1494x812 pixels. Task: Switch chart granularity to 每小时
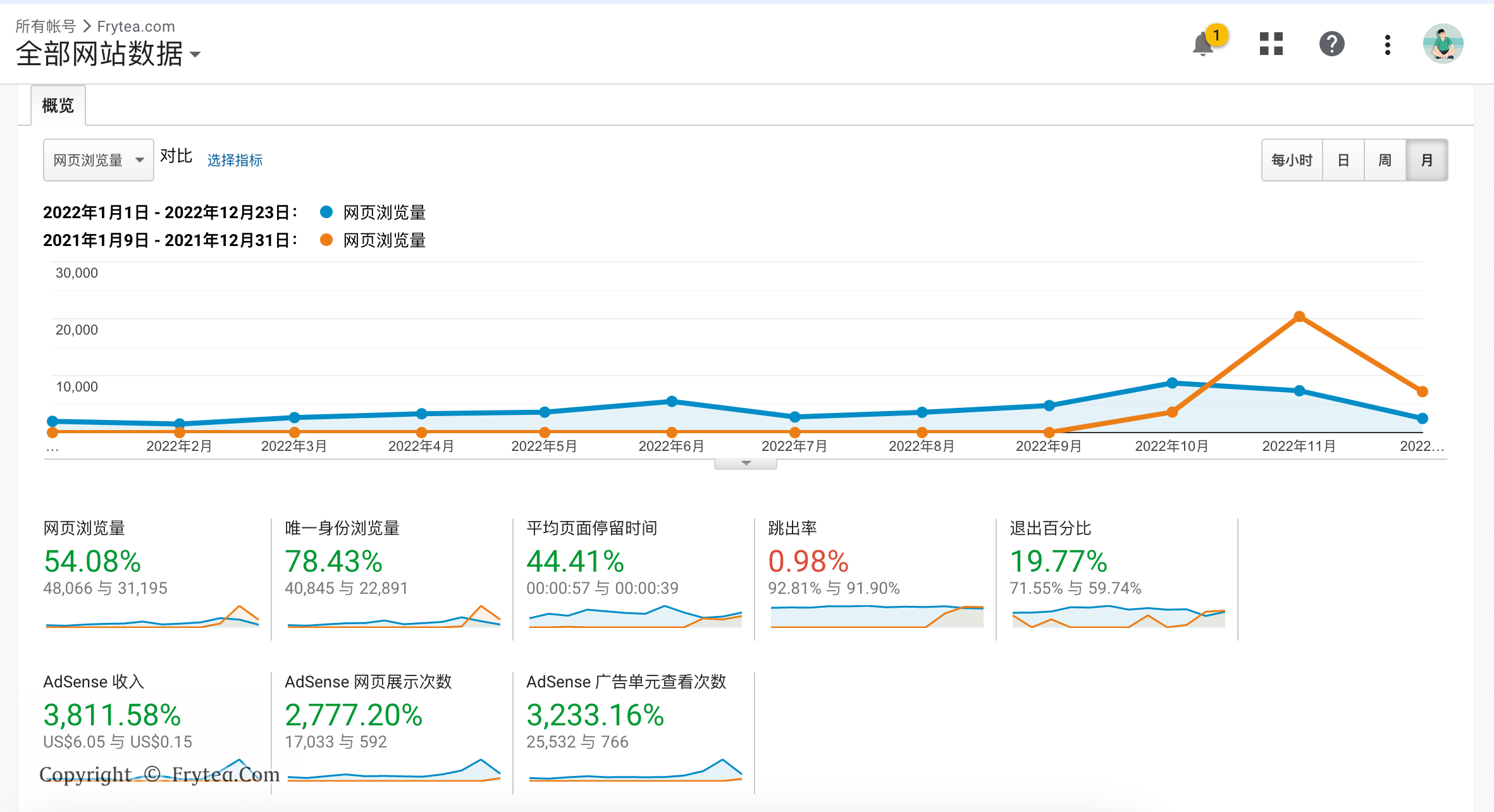(x=1292, y=161)
